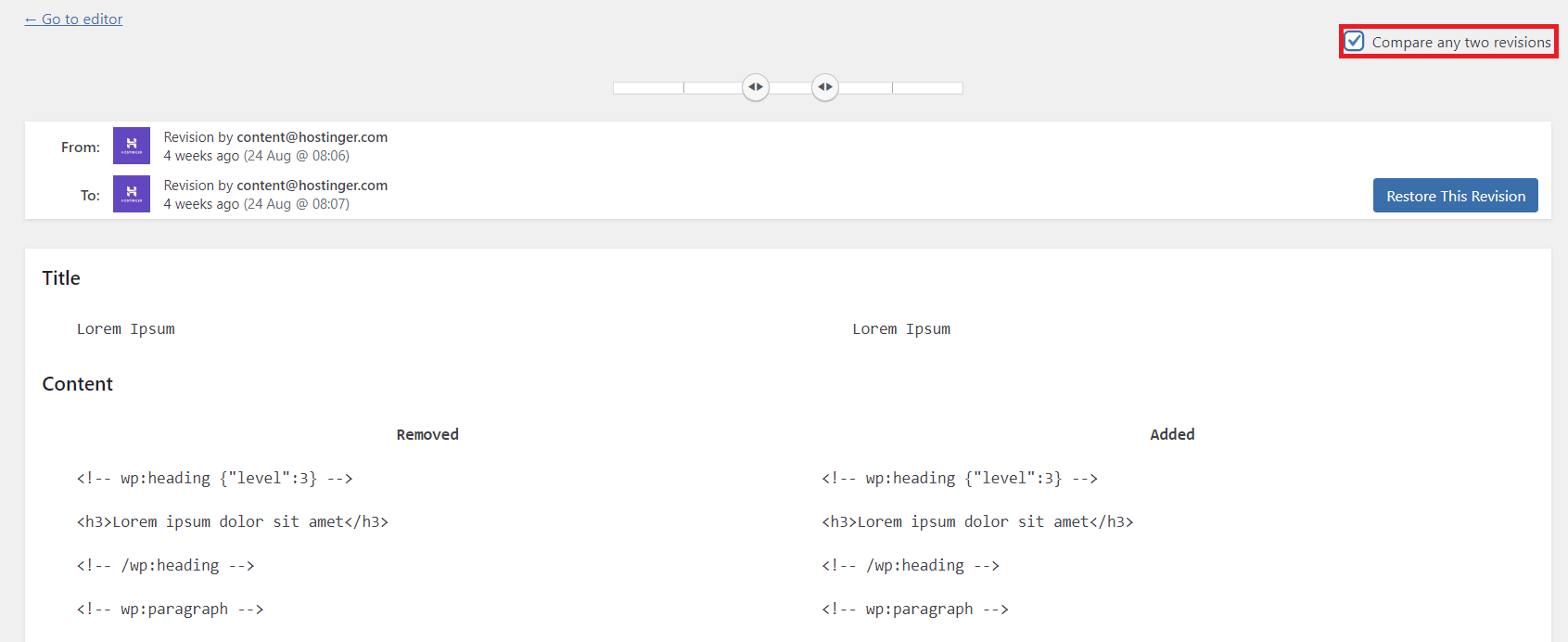The width and height of the screenshot is (1568, 642).
Task: Click the From revision author avatar
Action: pyautogui.click(x=132, y=146)
